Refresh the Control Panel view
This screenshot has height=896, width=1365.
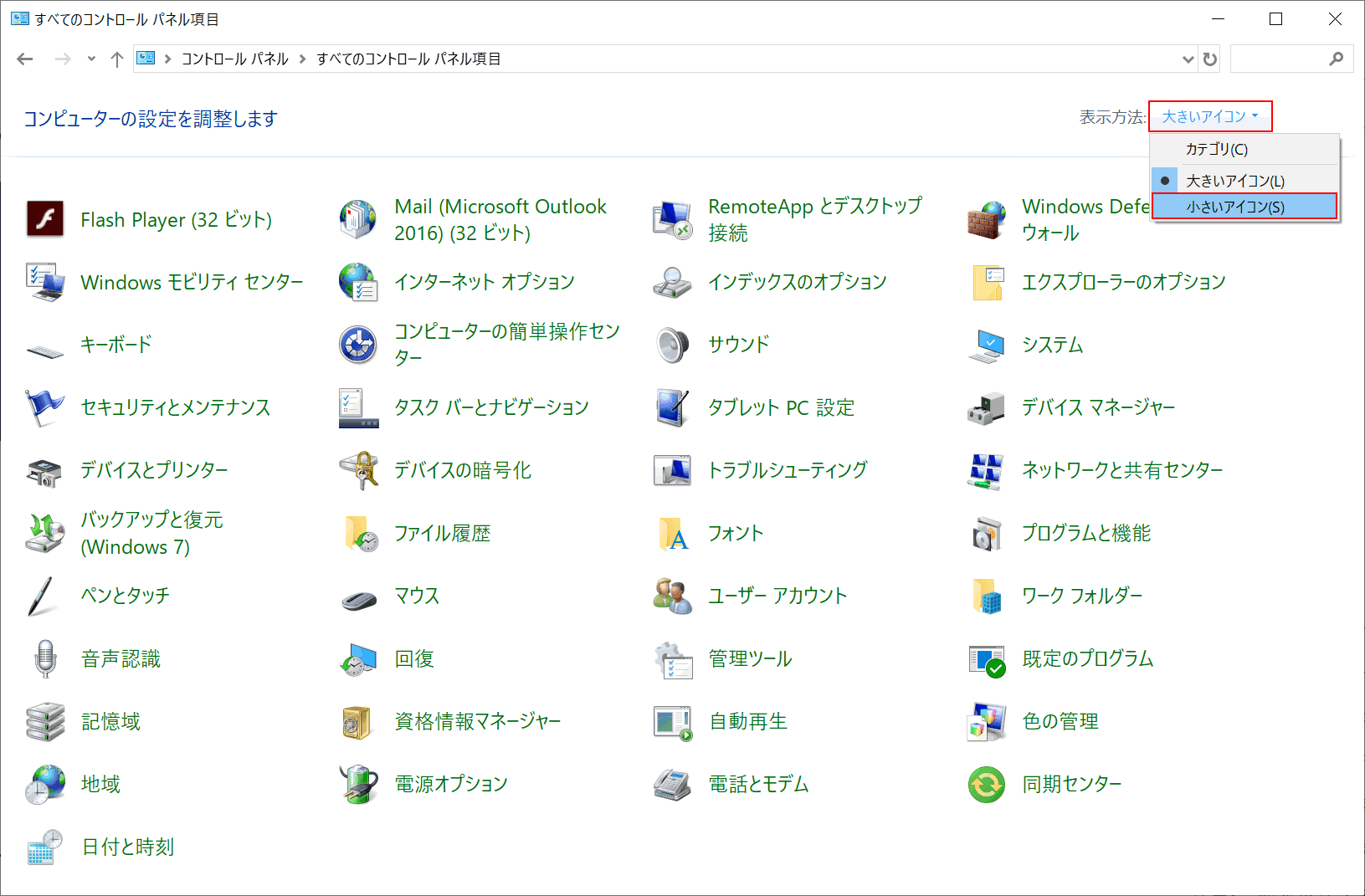tap(1209, 59)
